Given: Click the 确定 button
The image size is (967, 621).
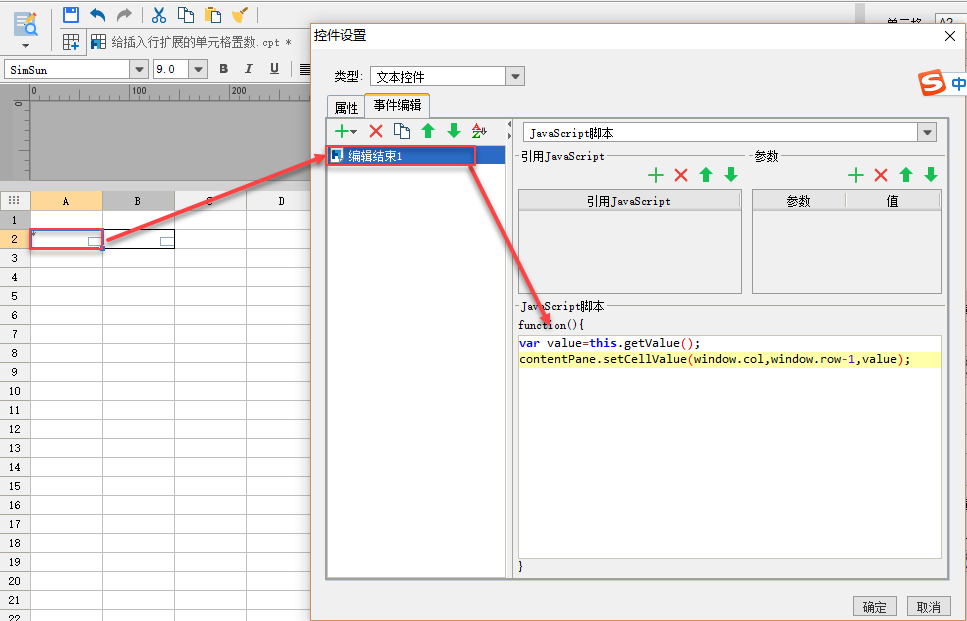Looking at the screenshot, I should point(874,607).
